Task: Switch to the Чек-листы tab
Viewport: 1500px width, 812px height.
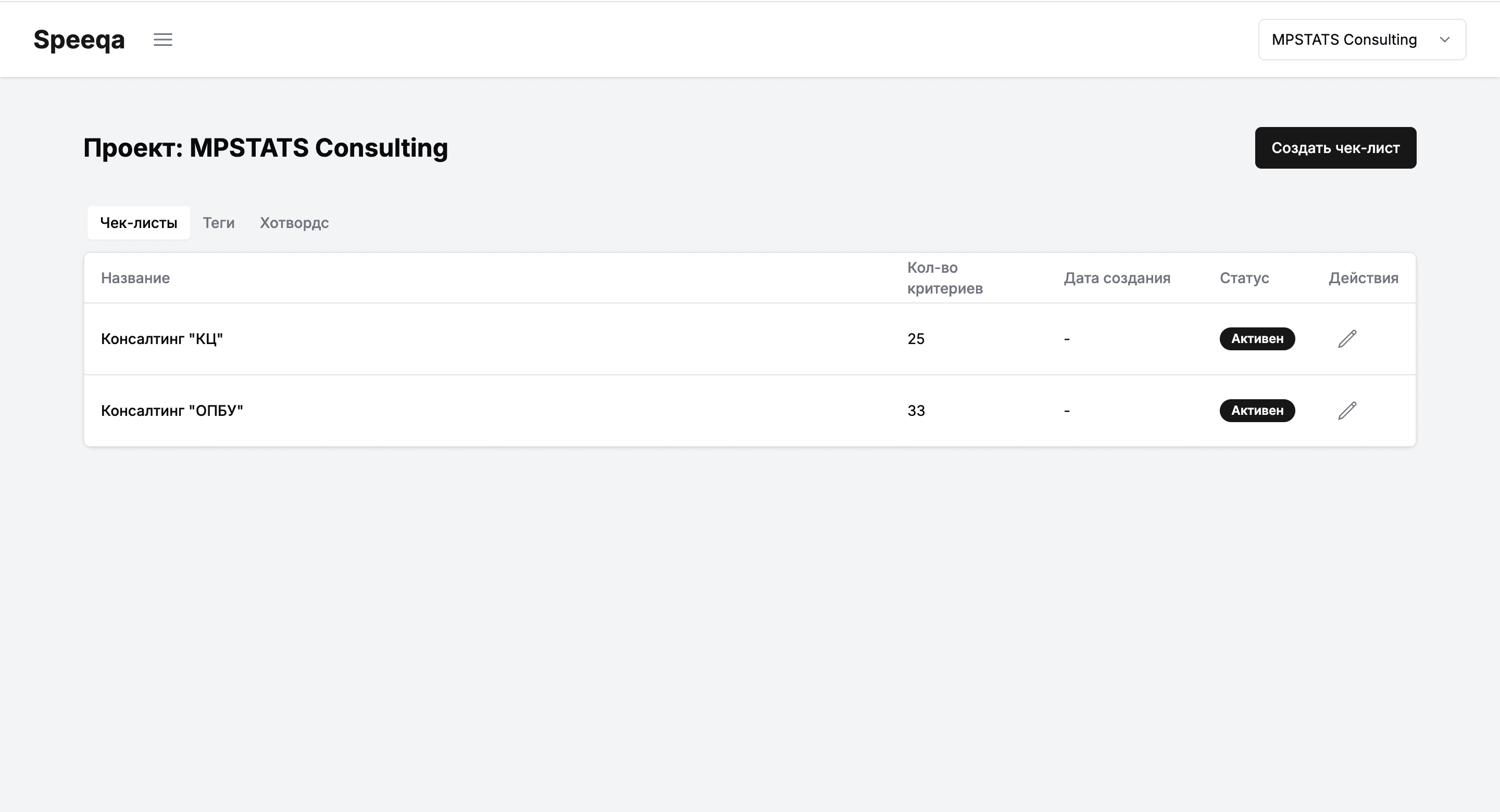Action: click(139, 223)
